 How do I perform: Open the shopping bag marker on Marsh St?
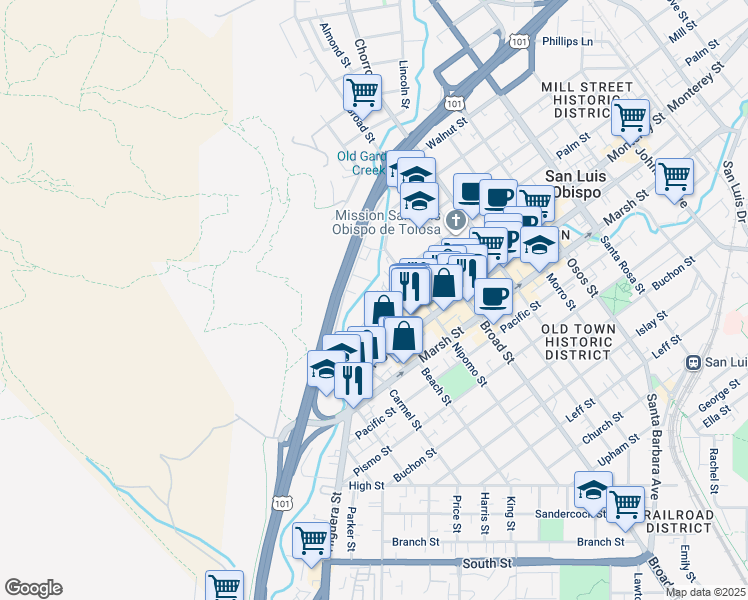click(403, 336)
